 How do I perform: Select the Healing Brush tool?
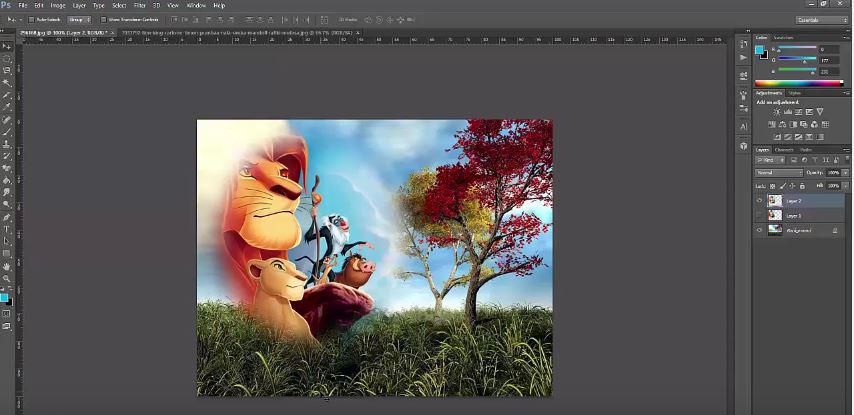pos(7,120)
